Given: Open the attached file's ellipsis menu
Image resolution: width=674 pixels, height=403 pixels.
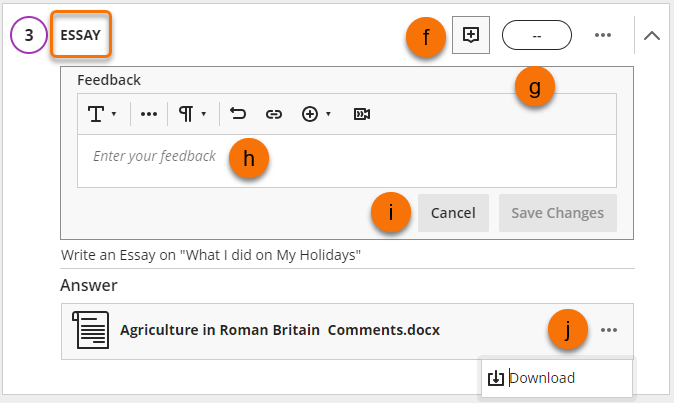Looking at the screenshot, I should pos(610,331).
